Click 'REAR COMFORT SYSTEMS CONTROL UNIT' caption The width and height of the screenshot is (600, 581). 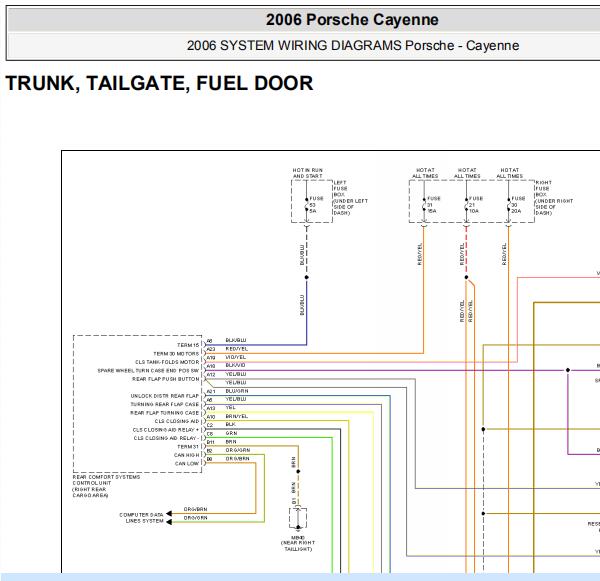tap(106, 486)
